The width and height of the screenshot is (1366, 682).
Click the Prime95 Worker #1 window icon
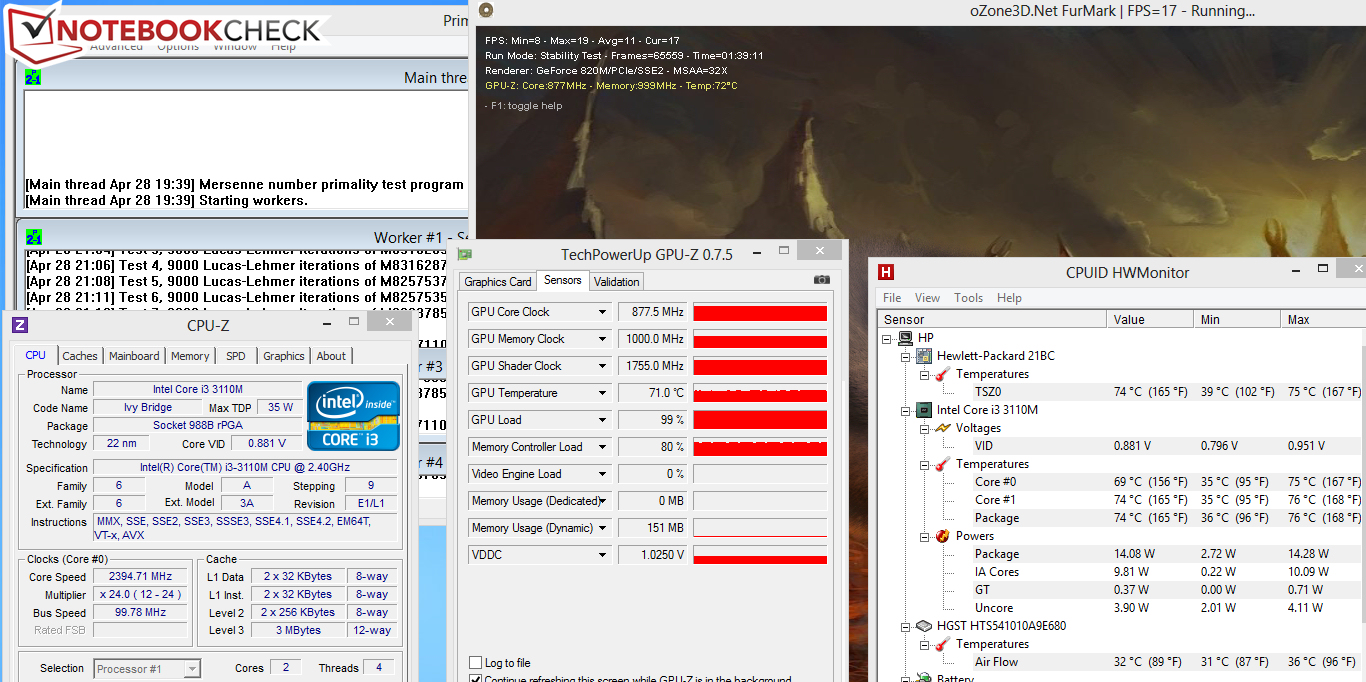pyautogui.click(x=33, y=237)
